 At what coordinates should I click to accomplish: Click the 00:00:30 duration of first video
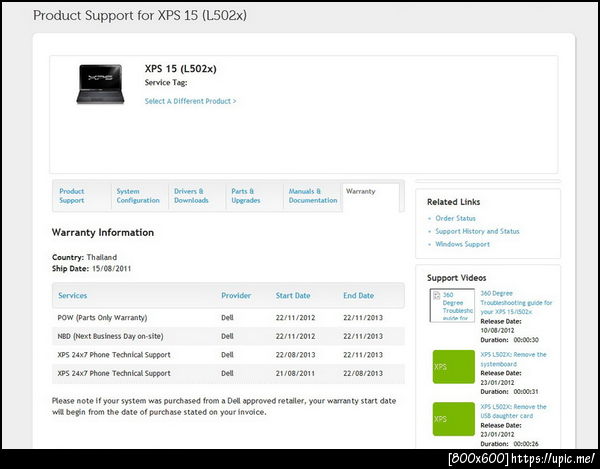(x=526, y=340)
